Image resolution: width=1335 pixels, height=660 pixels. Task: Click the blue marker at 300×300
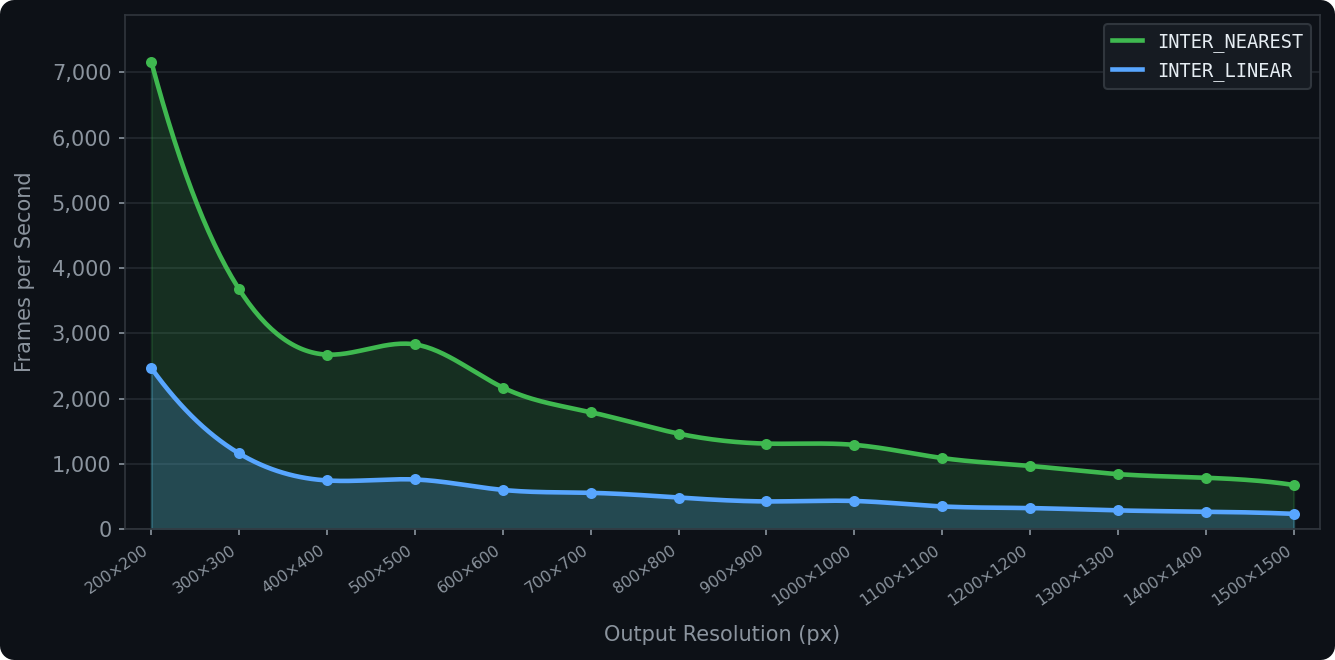coord(239,454)
